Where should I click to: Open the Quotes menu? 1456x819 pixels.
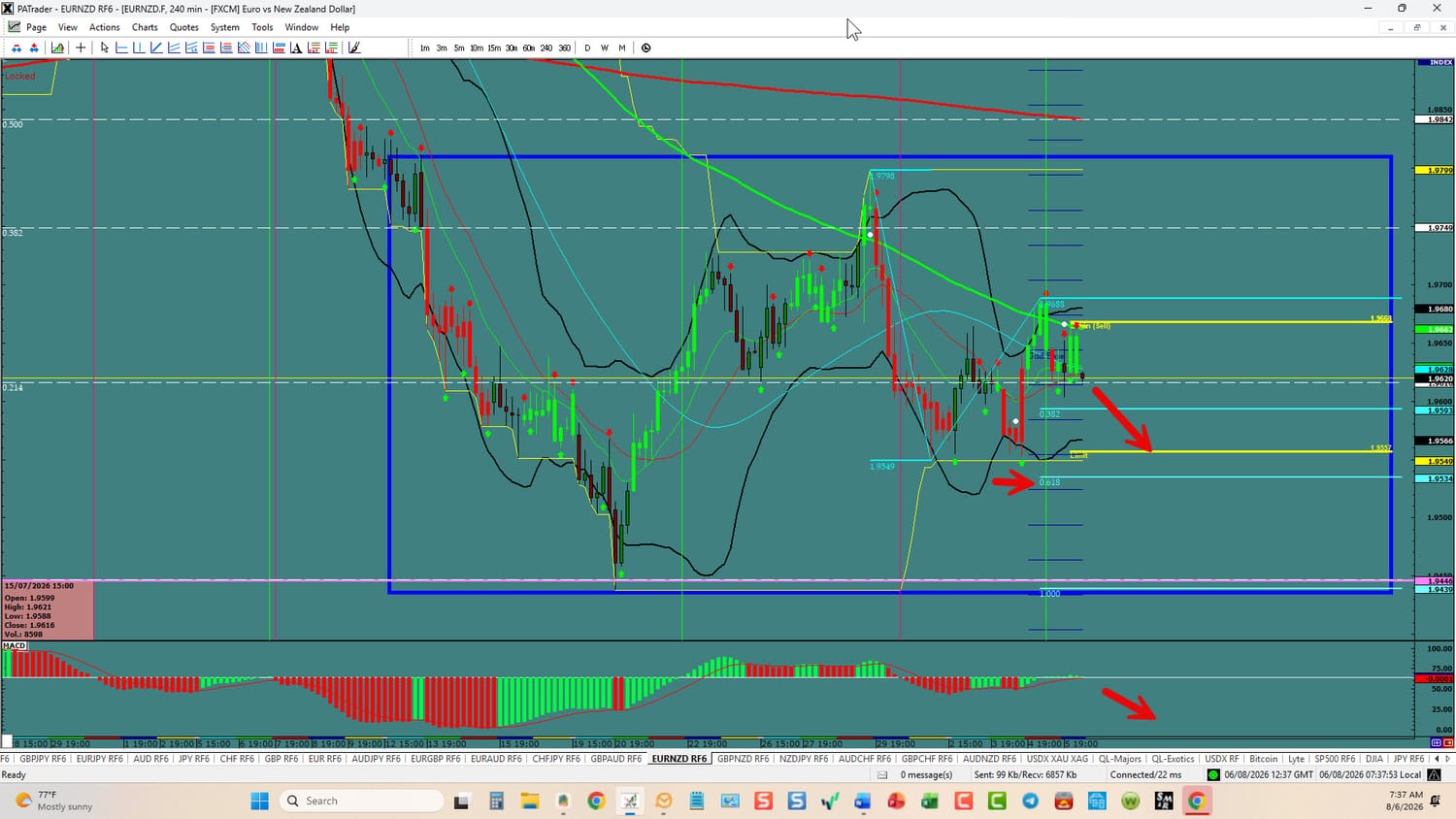(x=184, y=27)
